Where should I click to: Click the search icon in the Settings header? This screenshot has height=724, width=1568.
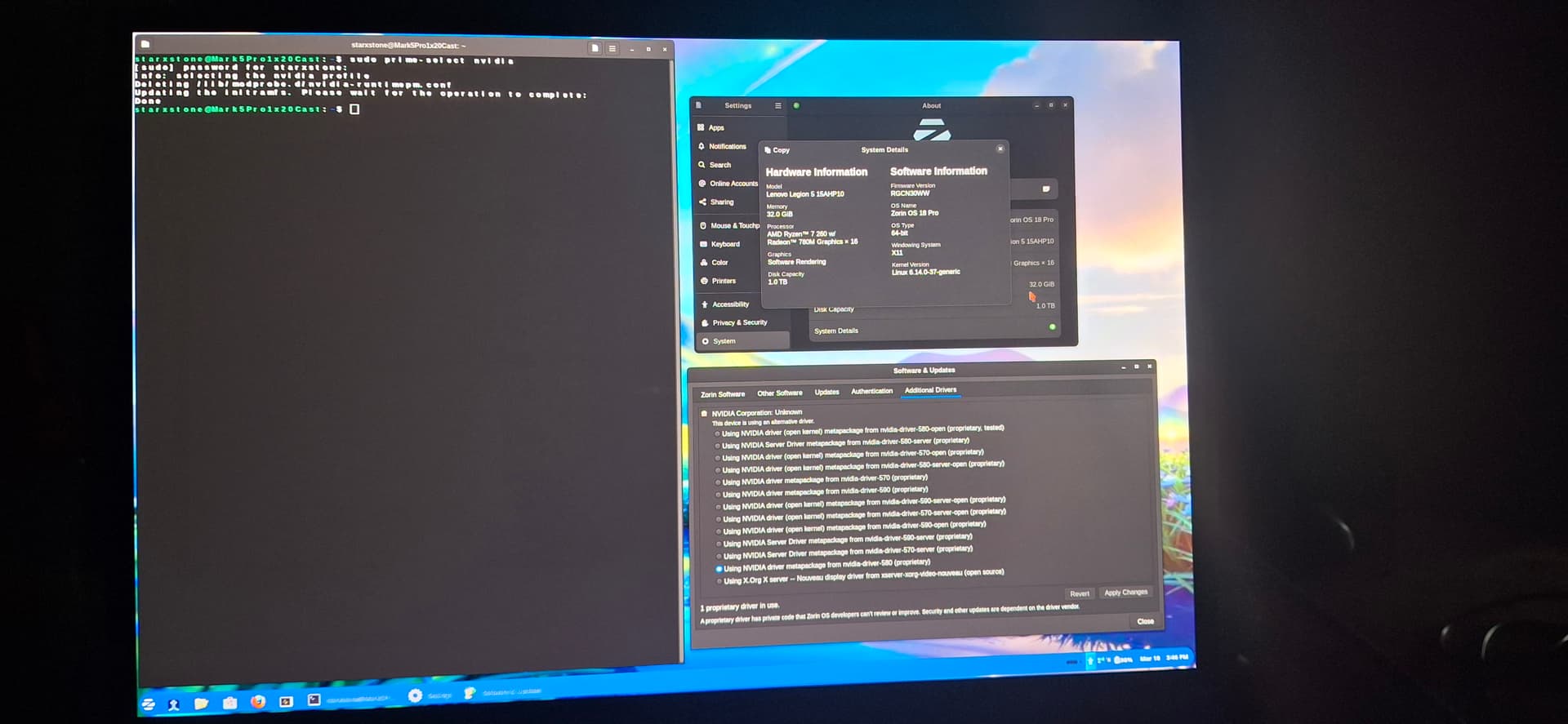pyautogui.click(x=698, y=105)
